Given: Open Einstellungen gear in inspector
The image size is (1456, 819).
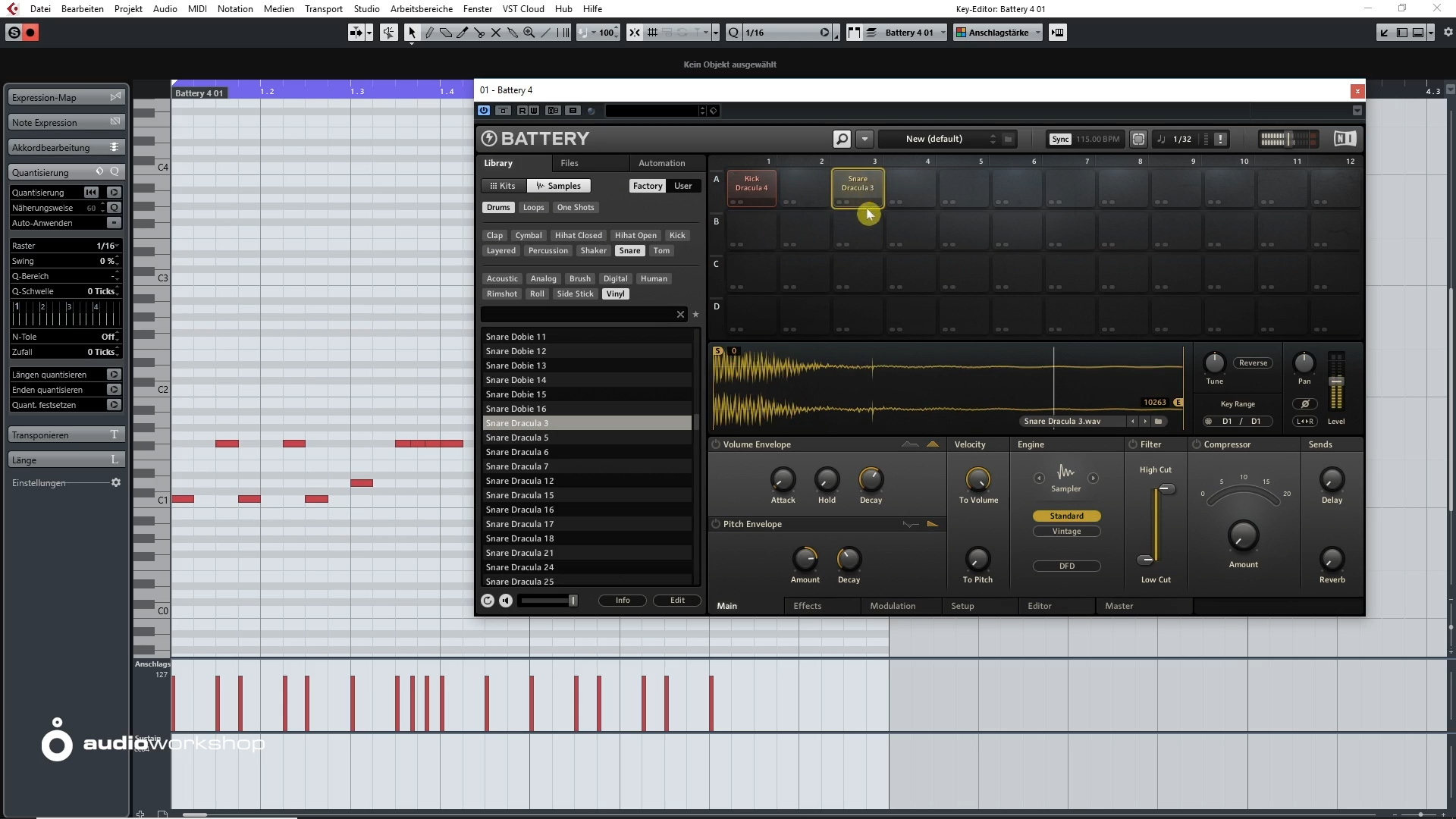Looking at the screenshot, I should [116, 482].
